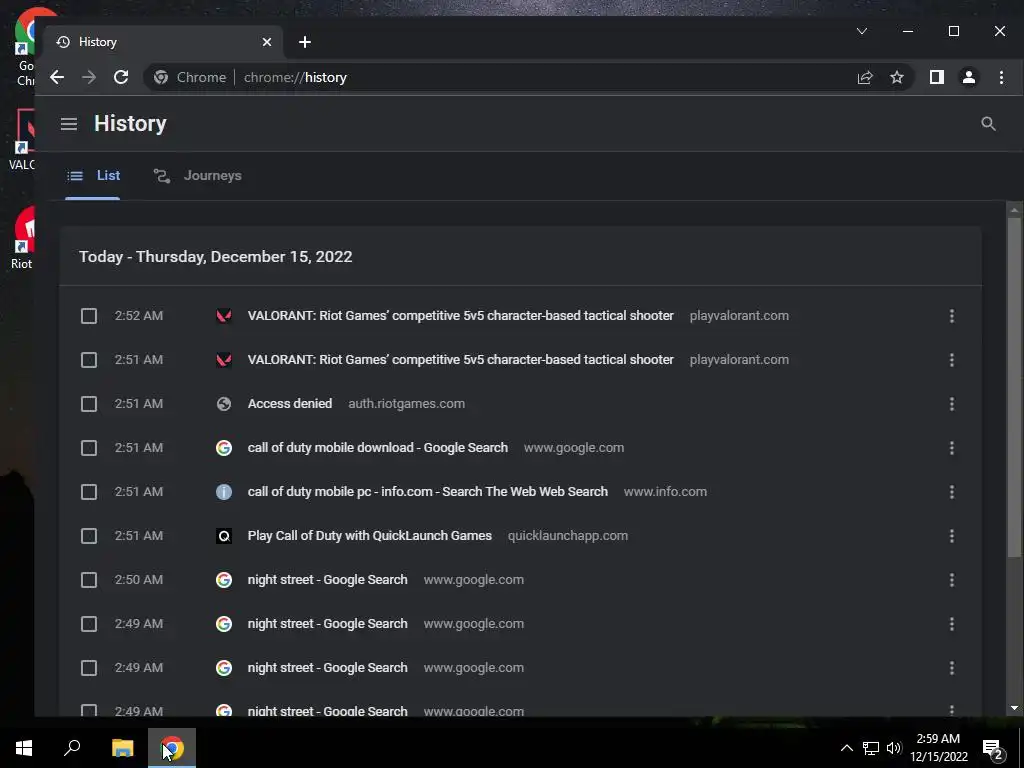This screenshot has width=1024, height=768.
Task: Show hidden system tray icons
Action: 846,748
